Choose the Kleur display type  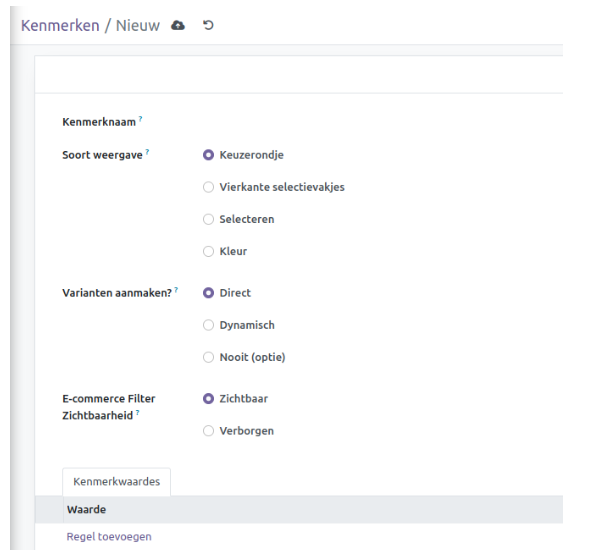click(208, 251)
